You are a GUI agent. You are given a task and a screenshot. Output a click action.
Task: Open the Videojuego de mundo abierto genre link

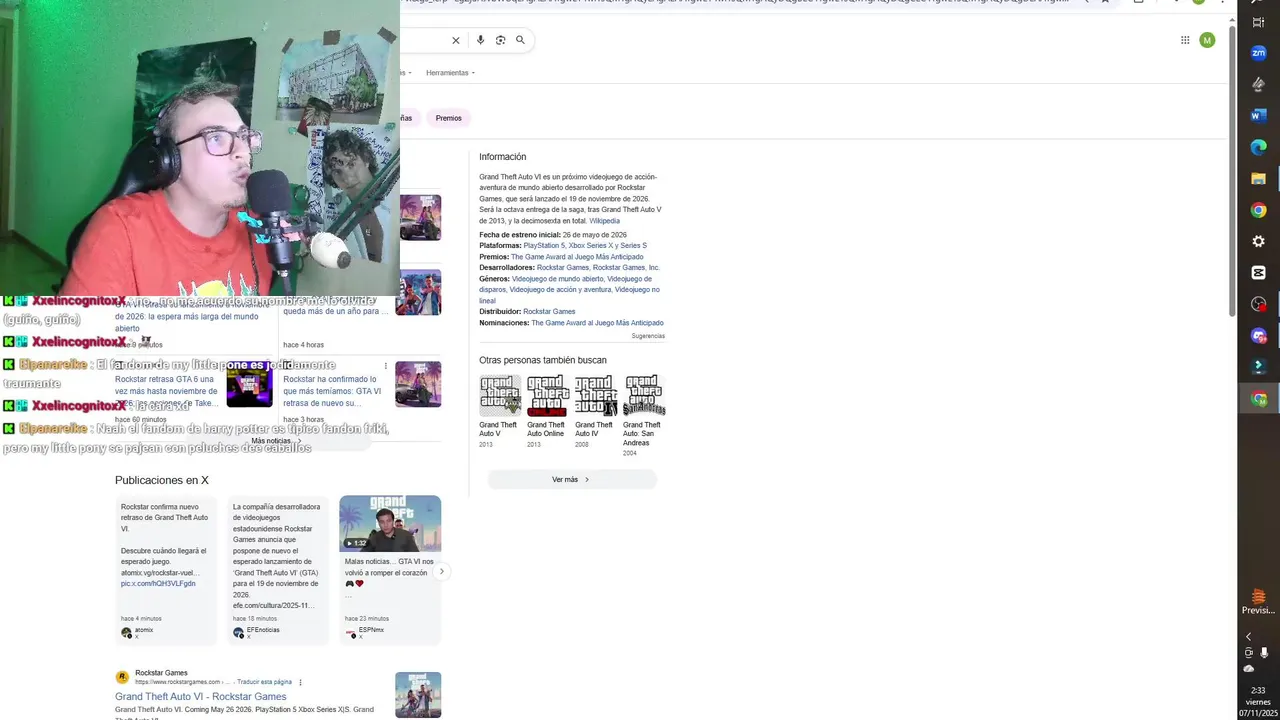coord(557,279)
